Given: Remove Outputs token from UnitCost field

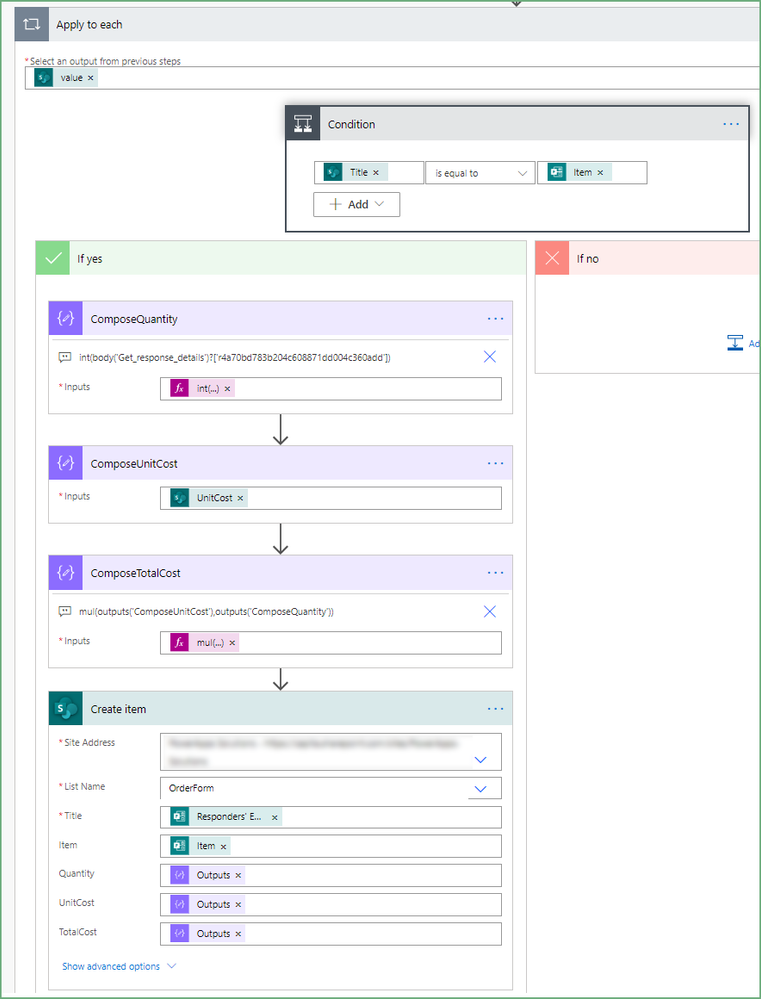Looking at the screenshot, I should [238, 905].
